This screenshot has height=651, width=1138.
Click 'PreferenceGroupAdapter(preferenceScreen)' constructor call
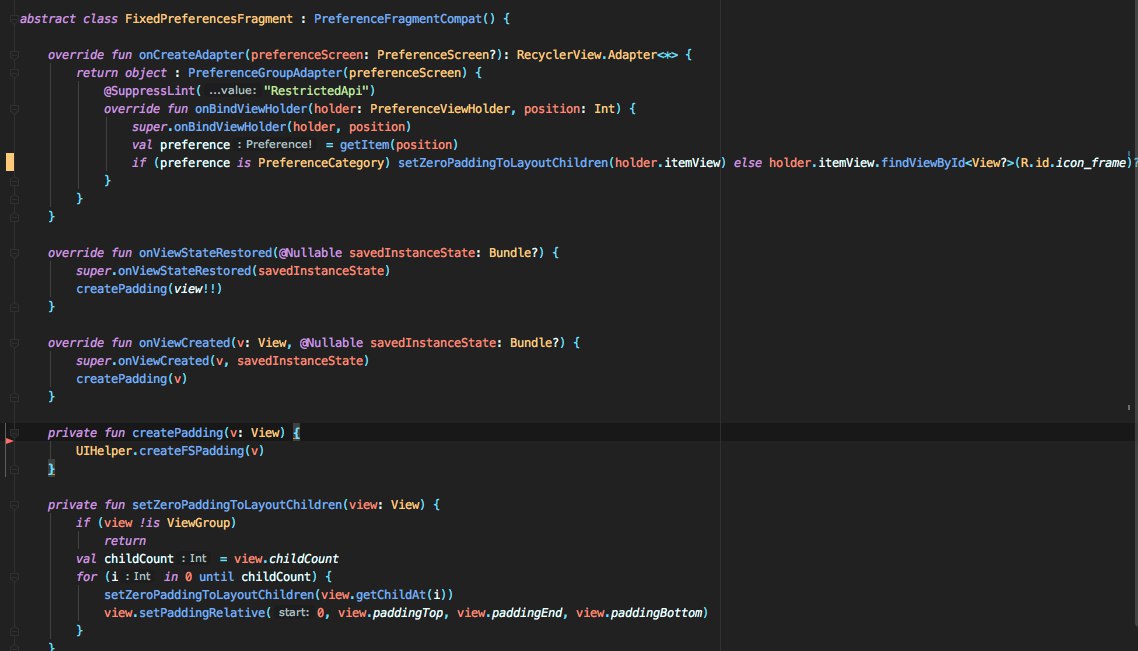tap(327, 73)
